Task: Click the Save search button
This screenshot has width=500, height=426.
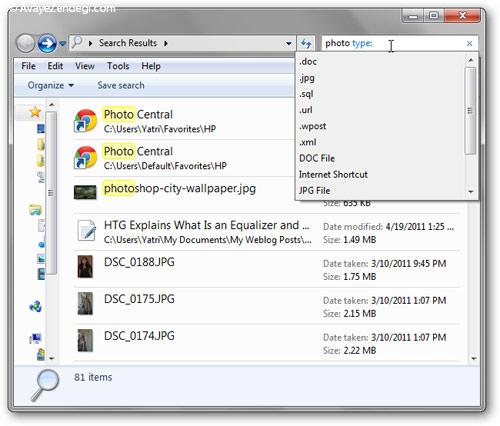Action: 121,85
